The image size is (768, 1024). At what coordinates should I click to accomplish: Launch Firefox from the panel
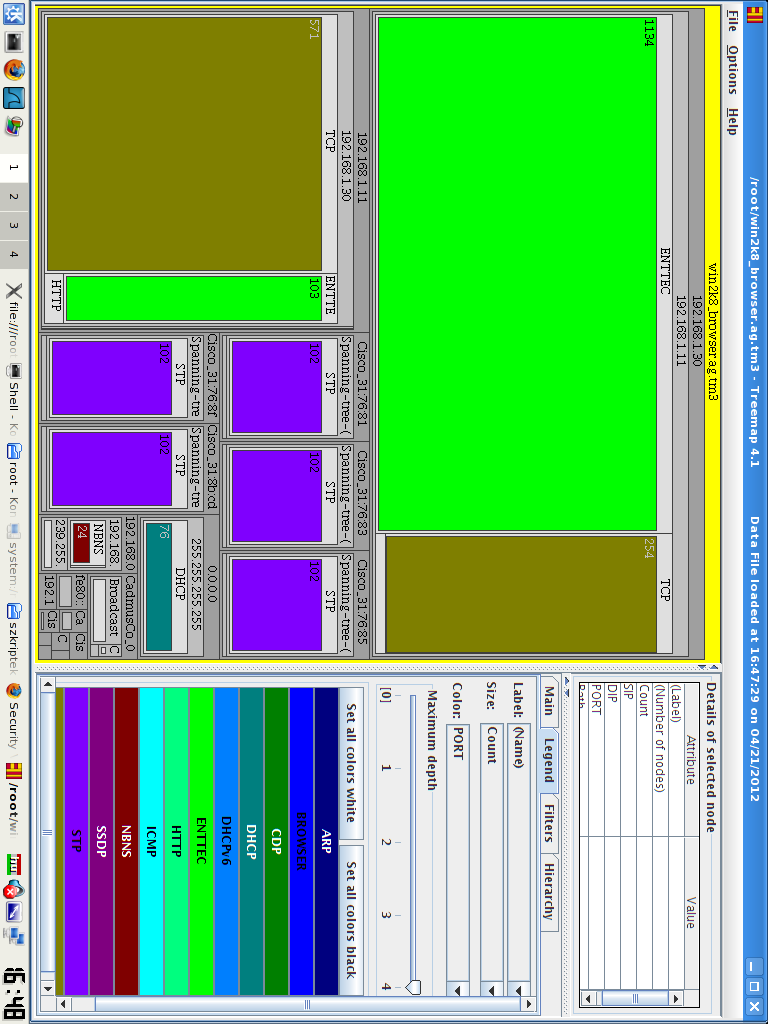click(x=14, y=69)
